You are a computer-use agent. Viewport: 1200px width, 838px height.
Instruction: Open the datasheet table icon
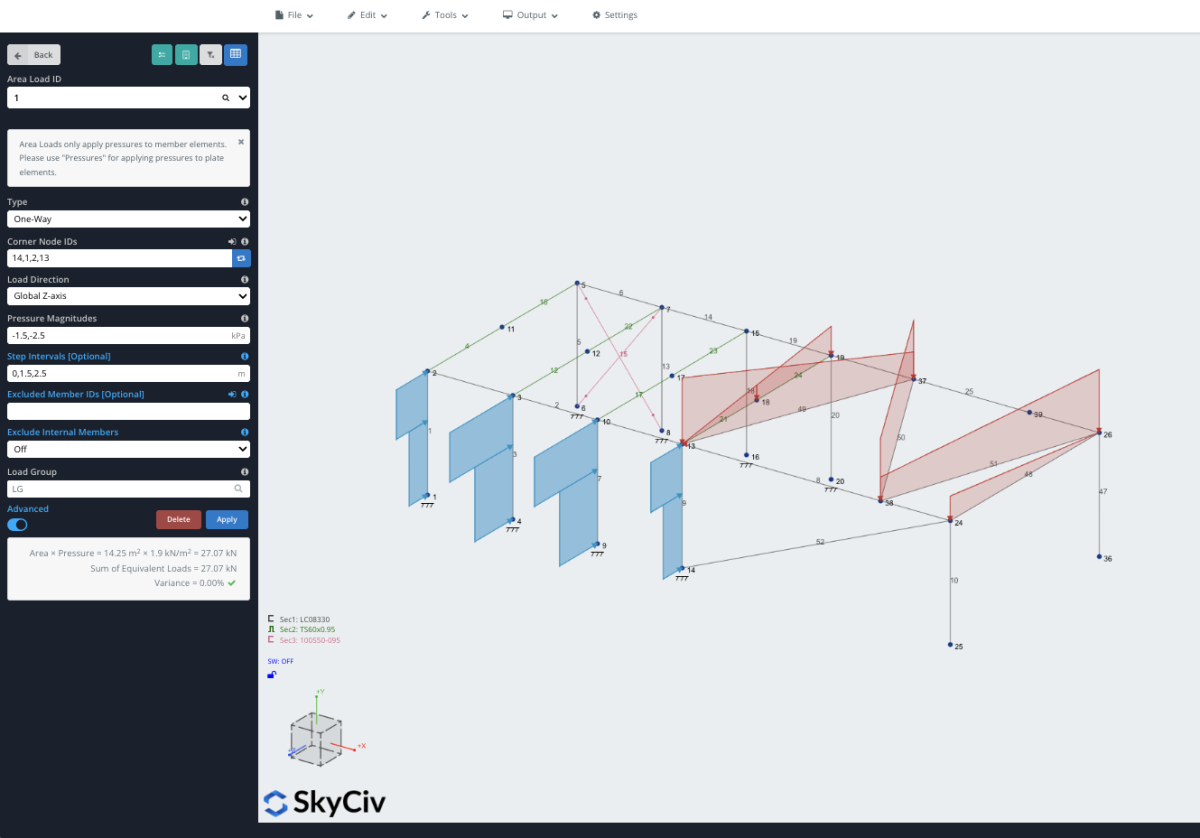click(x=235, y=54)
